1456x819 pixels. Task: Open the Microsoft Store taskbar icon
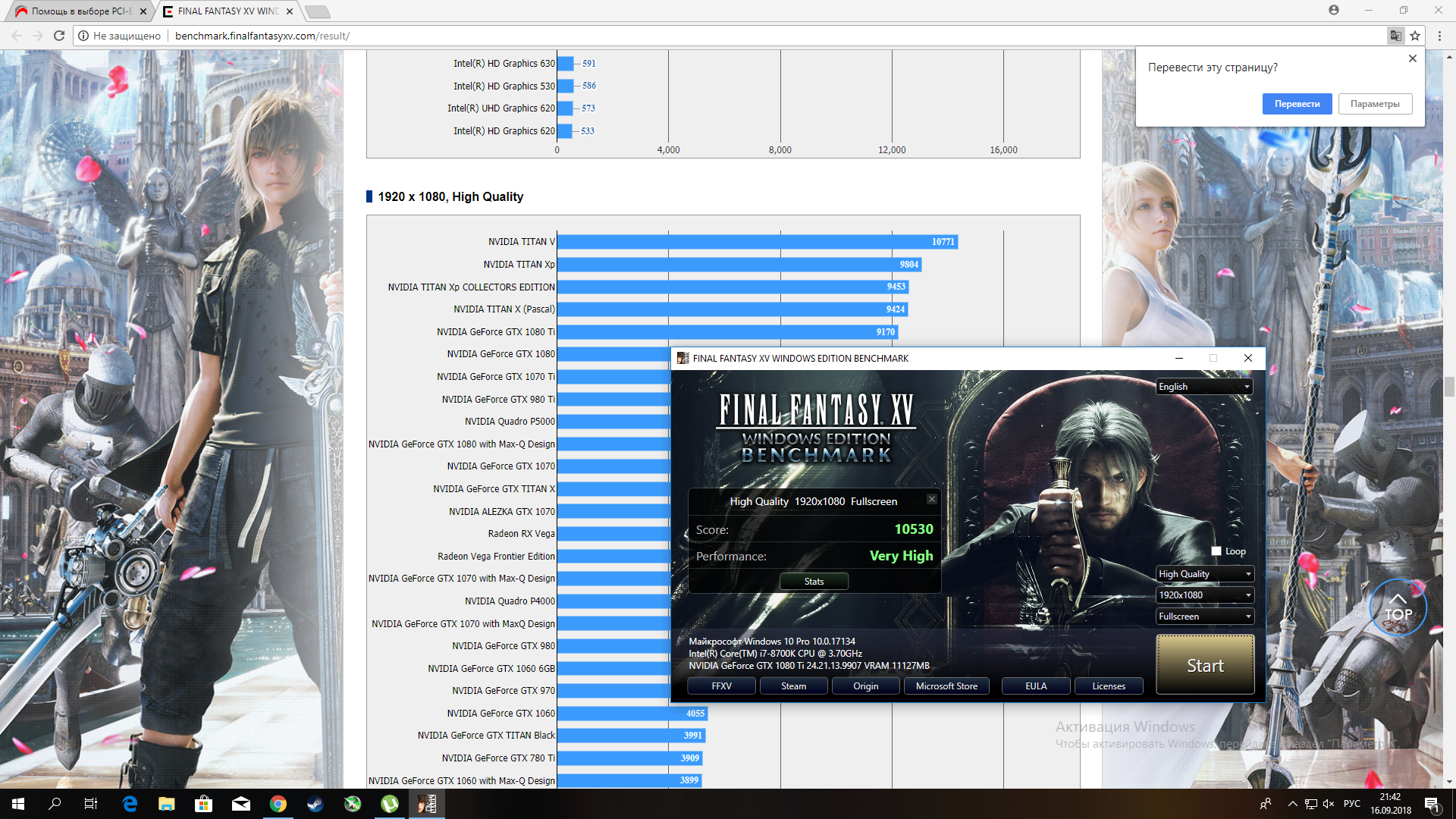[203, 804]
